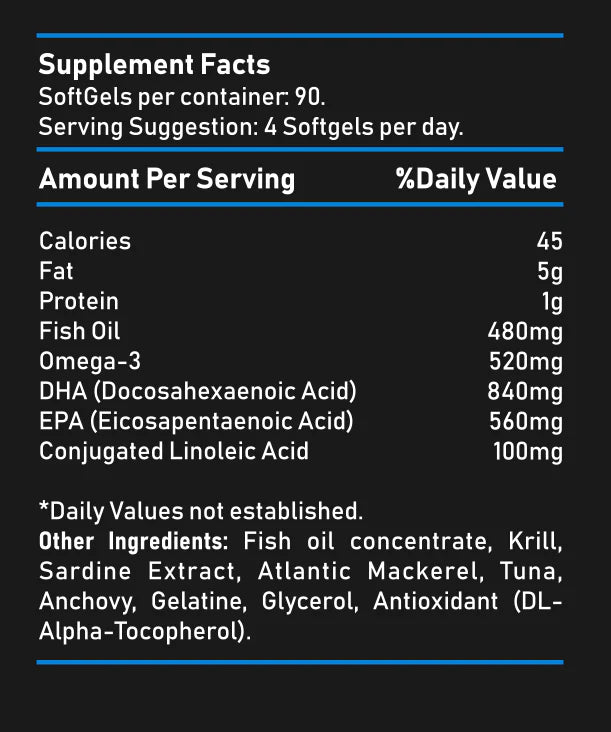Click the Supplement Facts heading

(x=154, y=65)
